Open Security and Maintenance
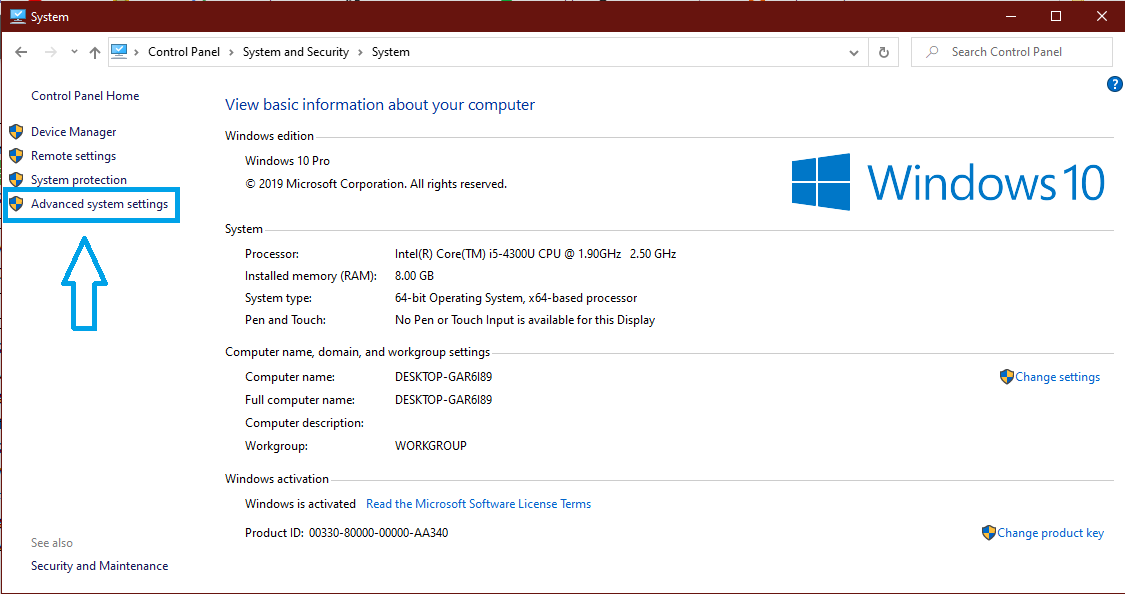The image size is (1125, 594). [99, 566]
